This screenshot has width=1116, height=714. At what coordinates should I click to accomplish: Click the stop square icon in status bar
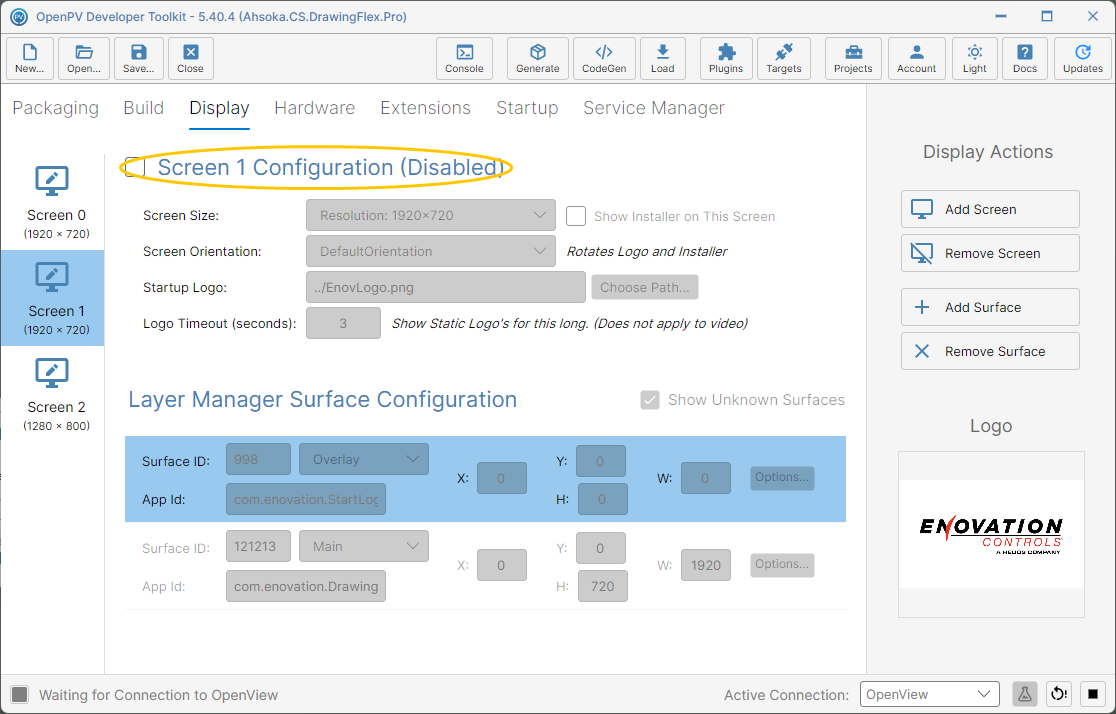[x=1093, y=694]
